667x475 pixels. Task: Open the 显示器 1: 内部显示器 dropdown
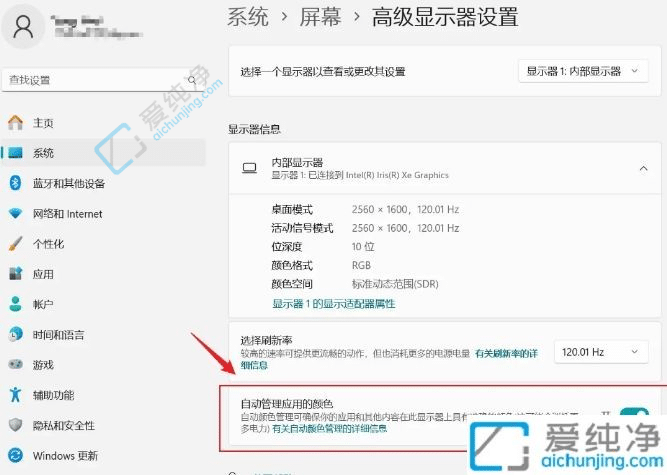[583, 71]
